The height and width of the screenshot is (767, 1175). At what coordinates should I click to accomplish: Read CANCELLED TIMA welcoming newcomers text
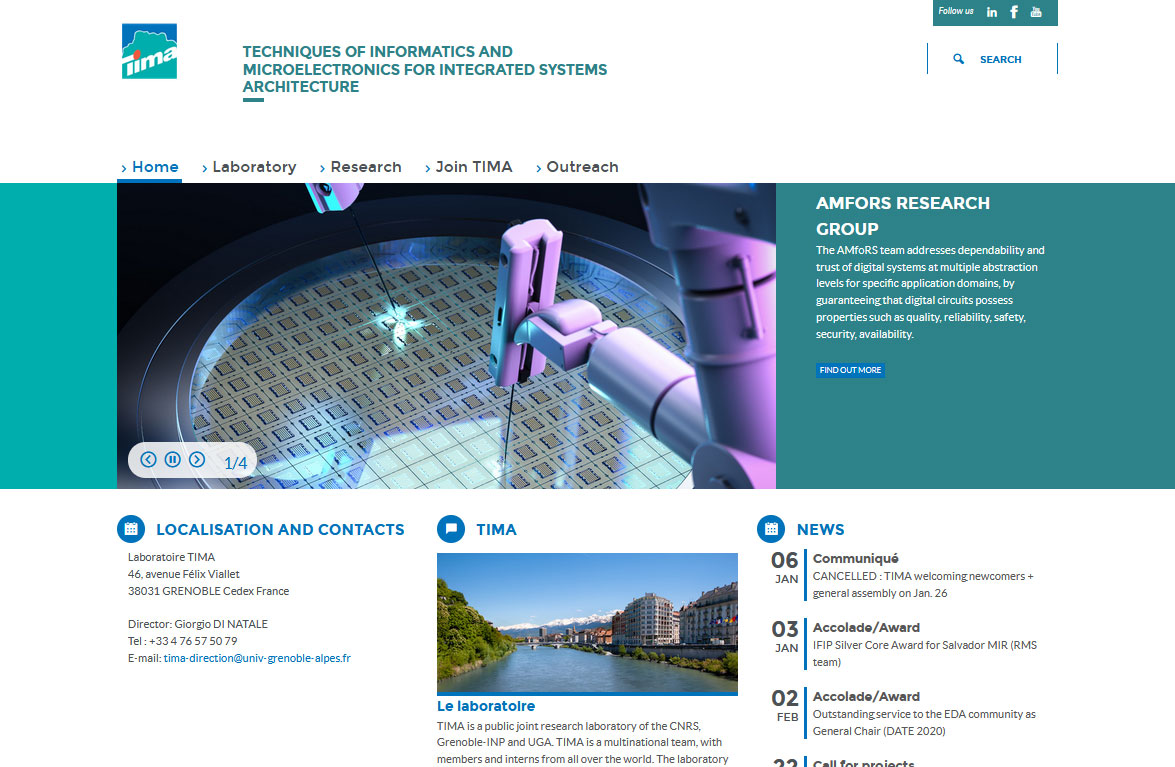pyautogui.click(x=923, y=585)
